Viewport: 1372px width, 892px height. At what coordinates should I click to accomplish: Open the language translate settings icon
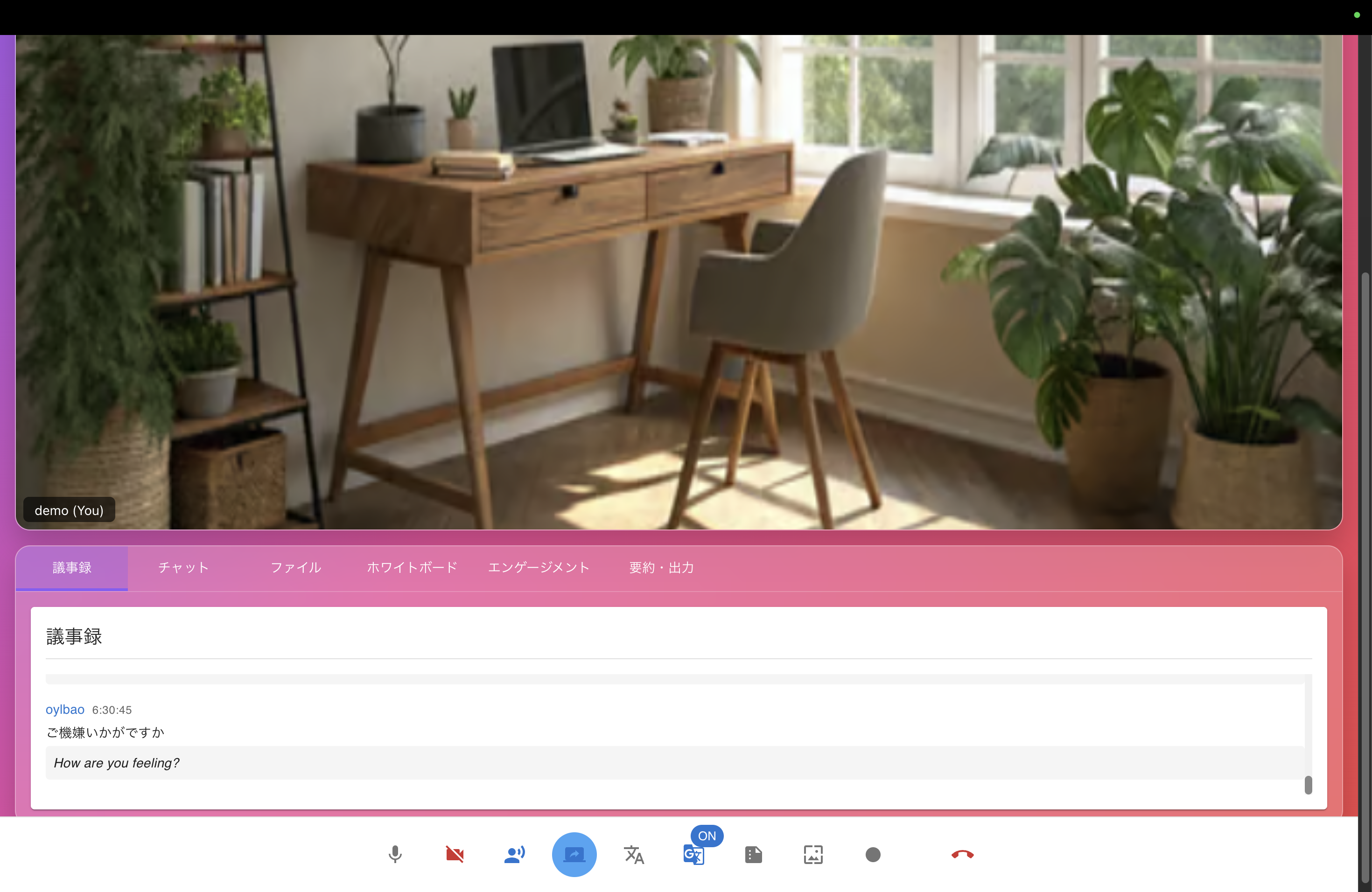634,854
